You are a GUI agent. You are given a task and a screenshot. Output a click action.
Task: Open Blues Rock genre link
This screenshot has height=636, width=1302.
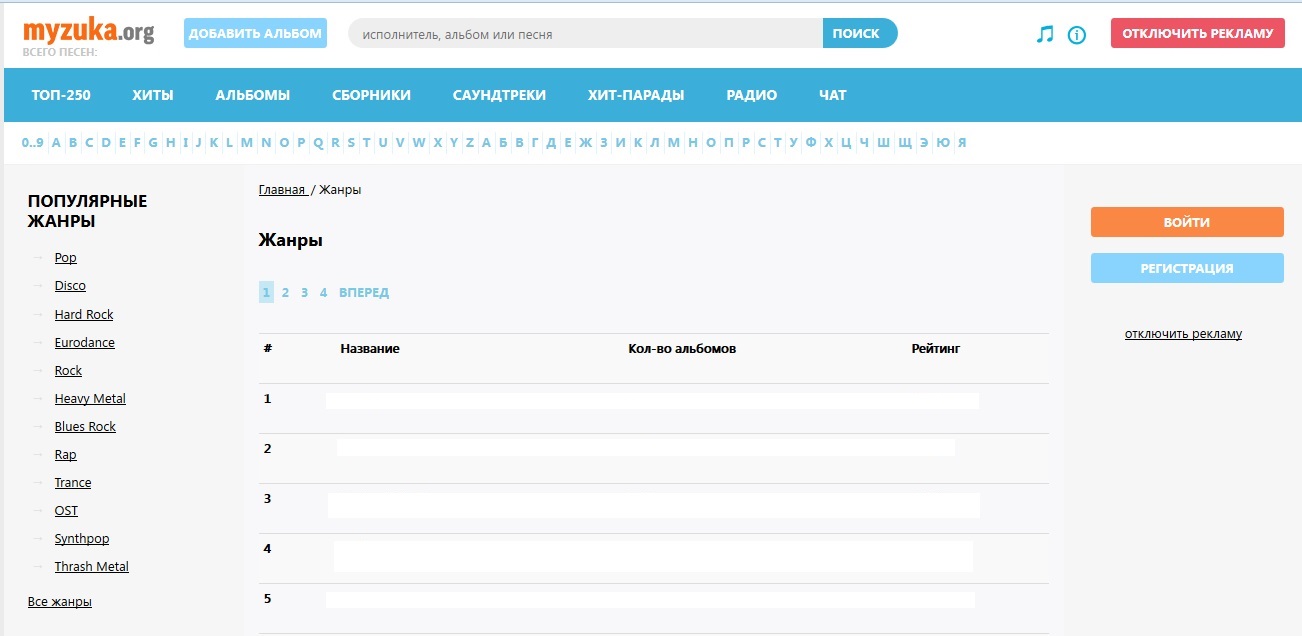85,427
